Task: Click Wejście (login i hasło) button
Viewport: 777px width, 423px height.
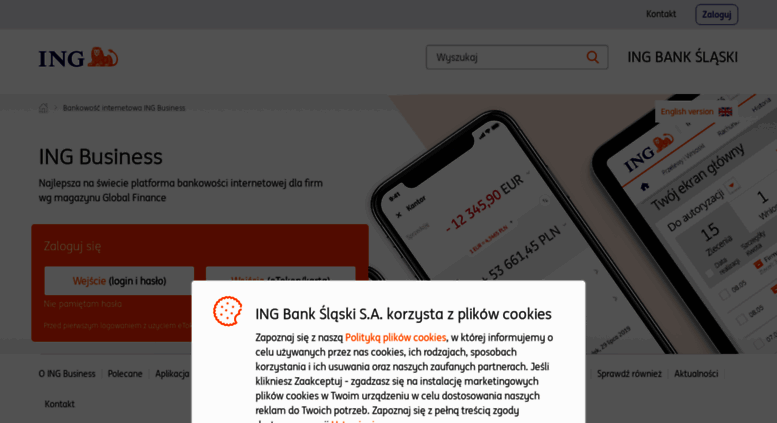Action: click(x=119, y=281)
